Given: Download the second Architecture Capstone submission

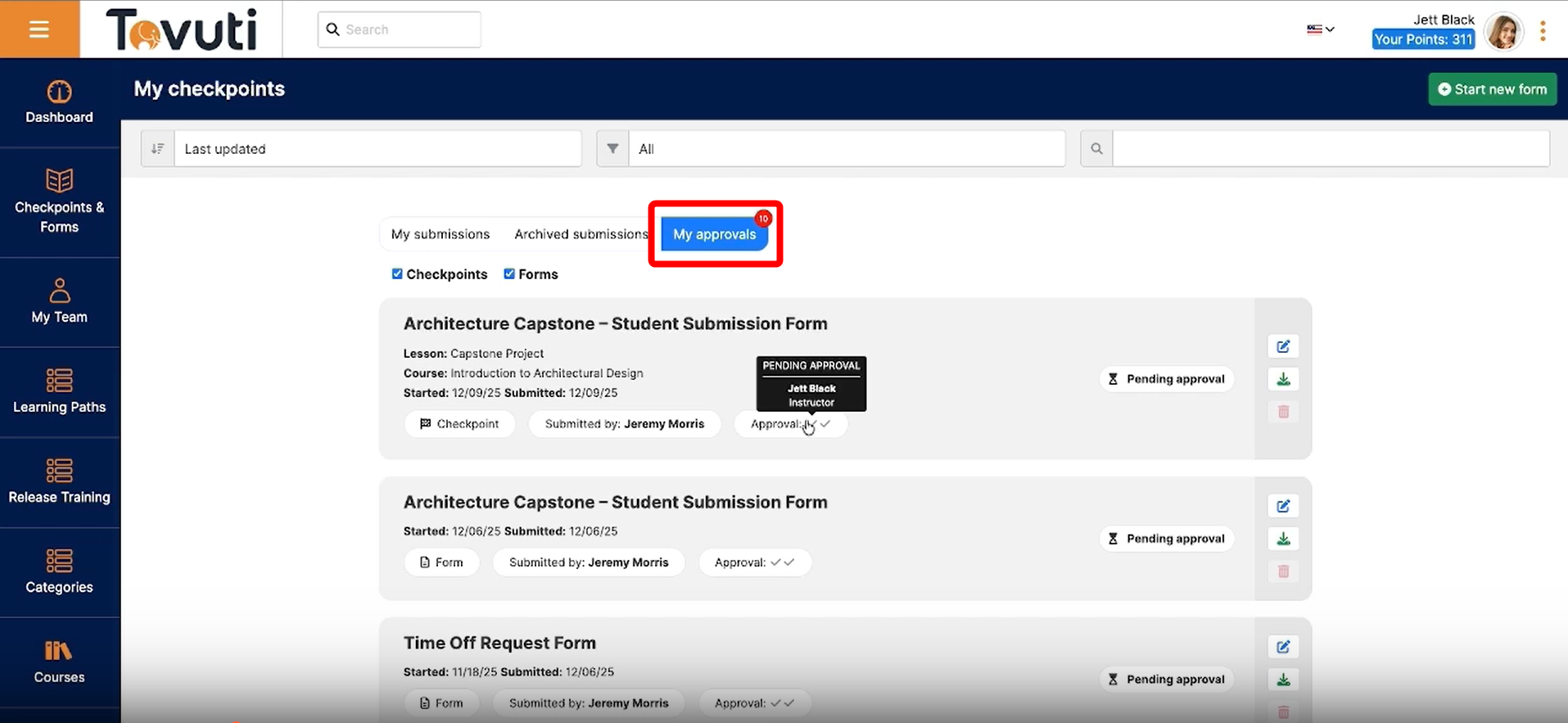Looking at the screenshot, I should tap(1283, 539).
